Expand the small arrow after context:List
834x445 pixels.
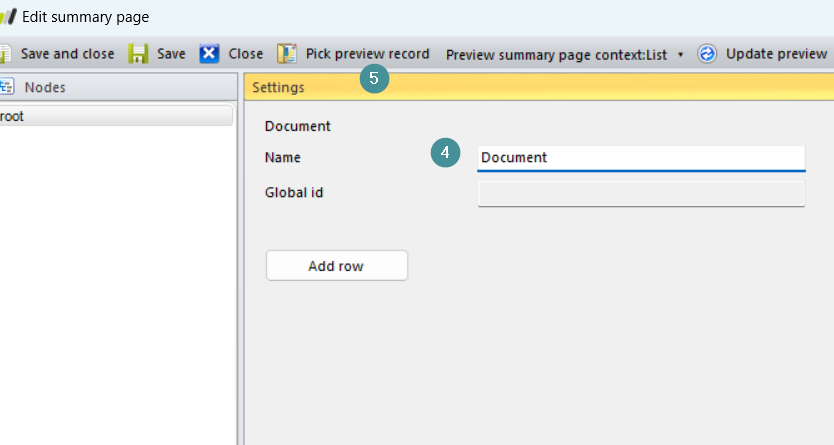681,55
